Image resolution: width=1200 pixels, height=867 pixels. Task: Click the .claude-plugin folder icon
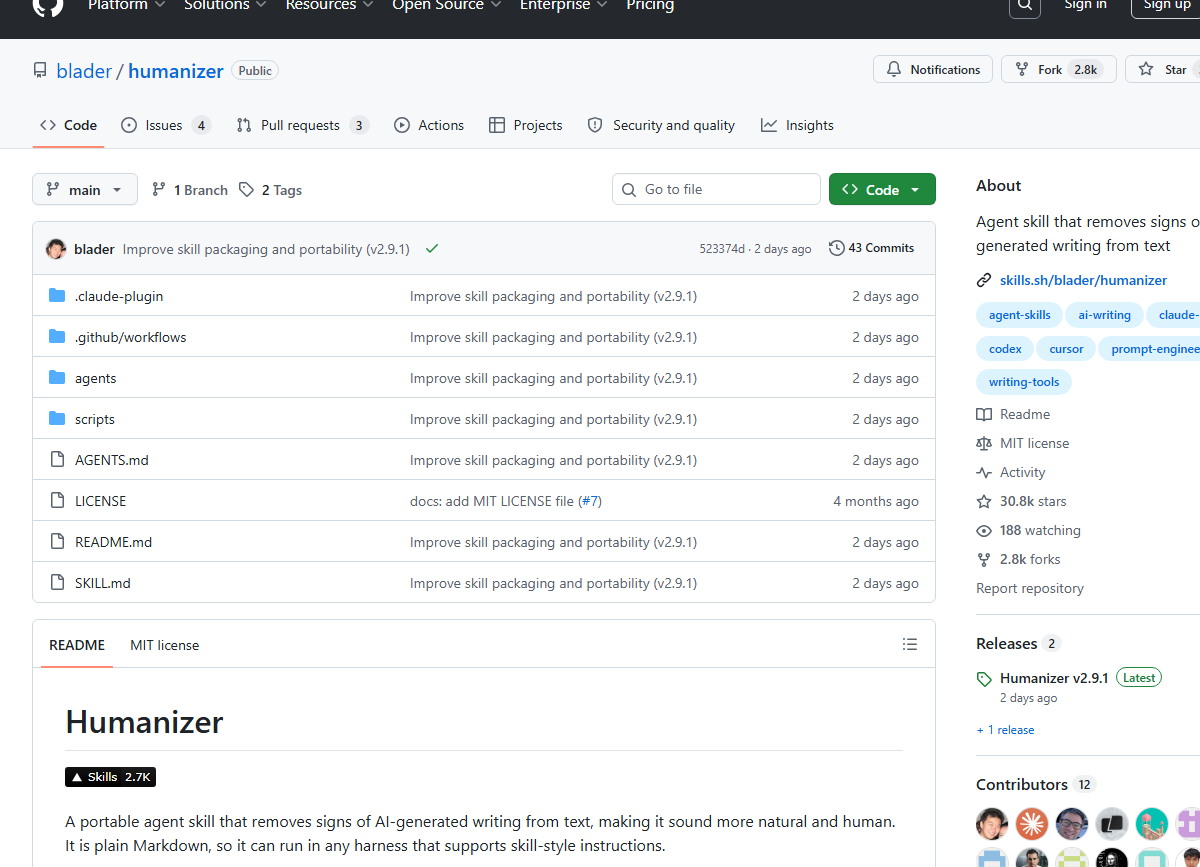point(57,296)
